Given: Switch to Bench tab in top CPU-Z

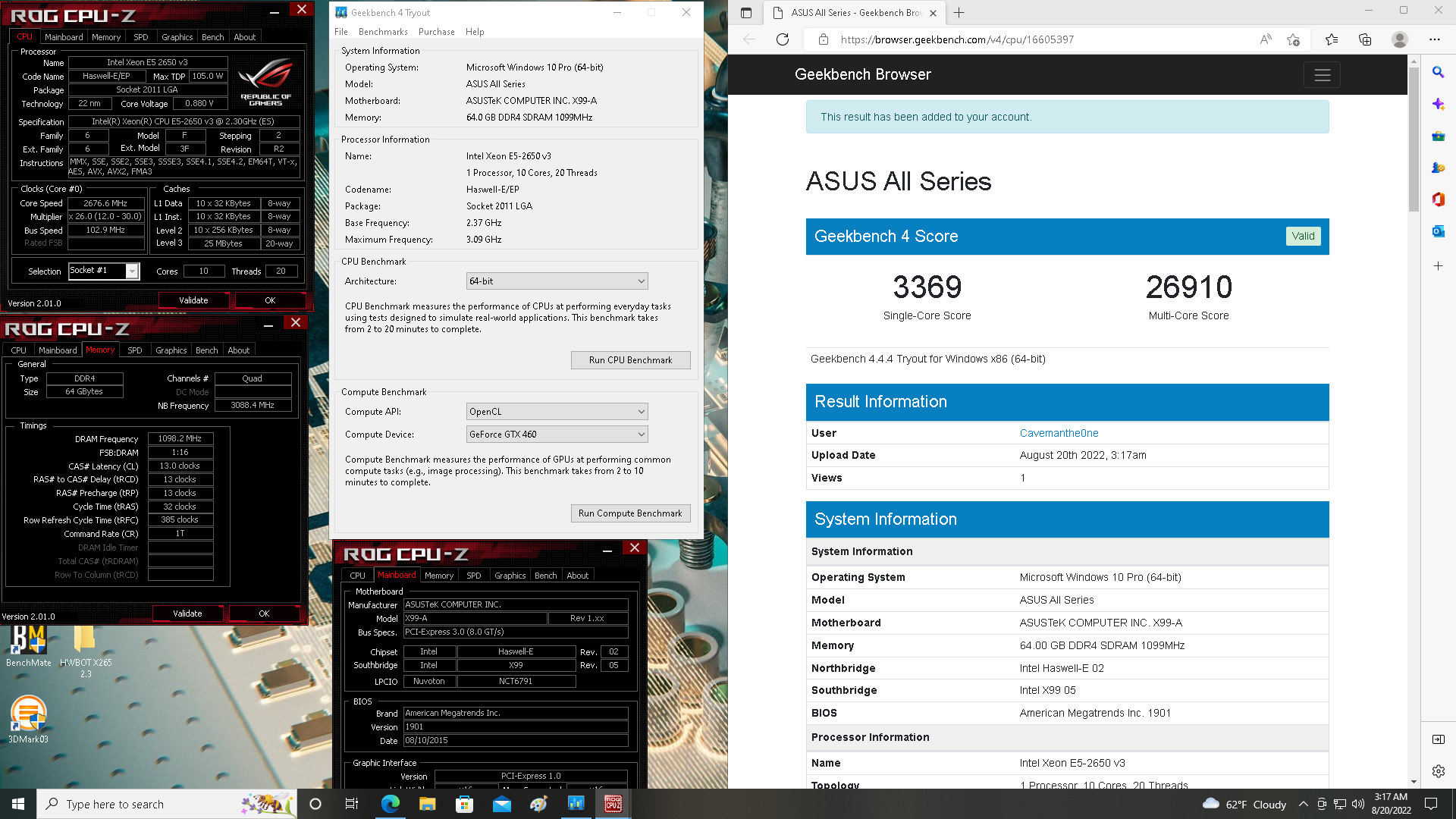Looking at the screenshot, I should [x=213, y=37].
